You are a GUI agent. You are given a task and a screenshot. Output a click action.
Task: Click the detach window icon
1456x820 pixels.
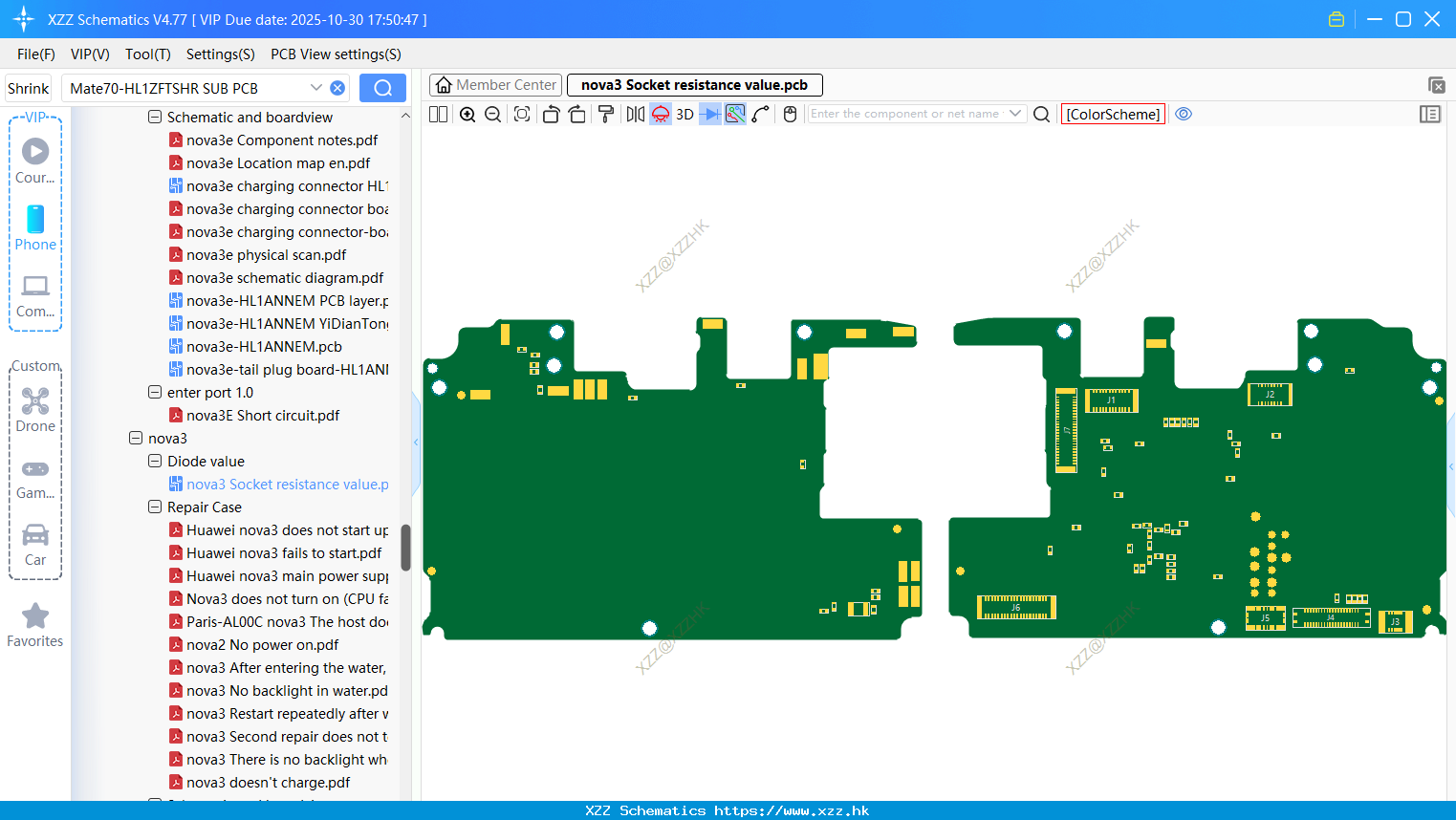point(1436,85)
